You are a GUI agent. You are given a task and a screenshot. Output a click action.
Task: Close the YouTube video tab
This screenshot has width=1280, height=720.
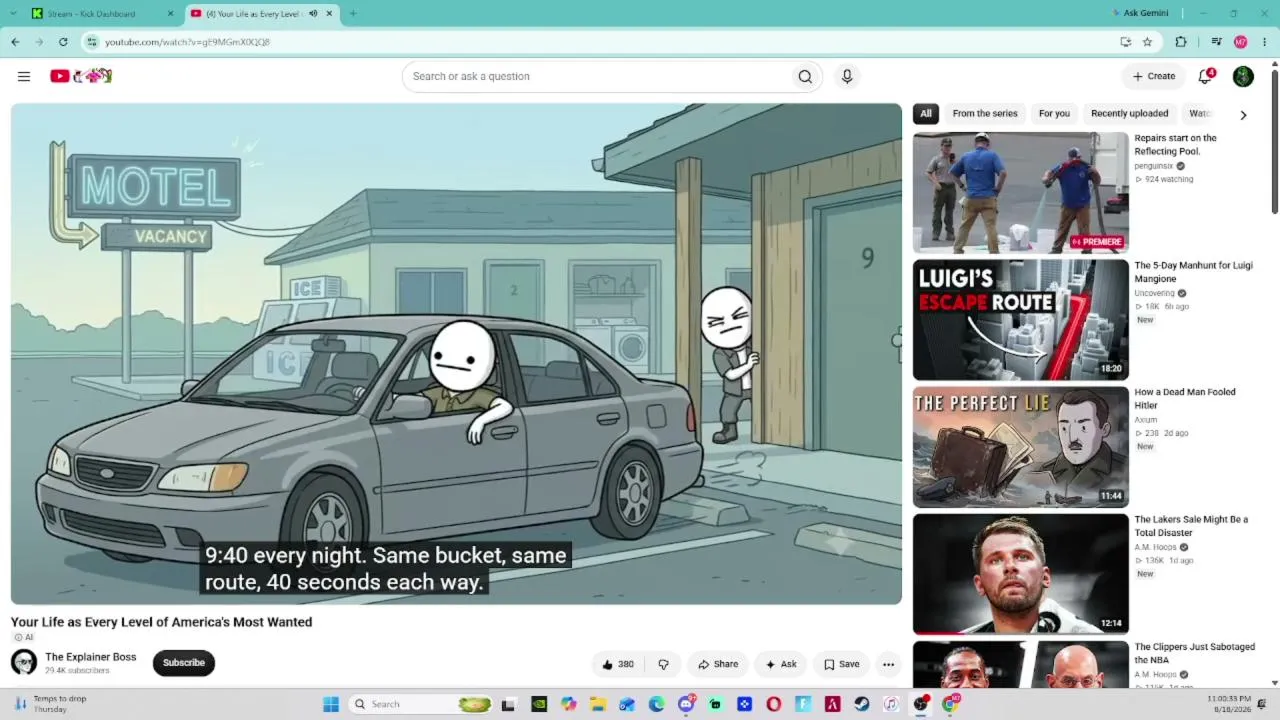[x=329, y=14]
